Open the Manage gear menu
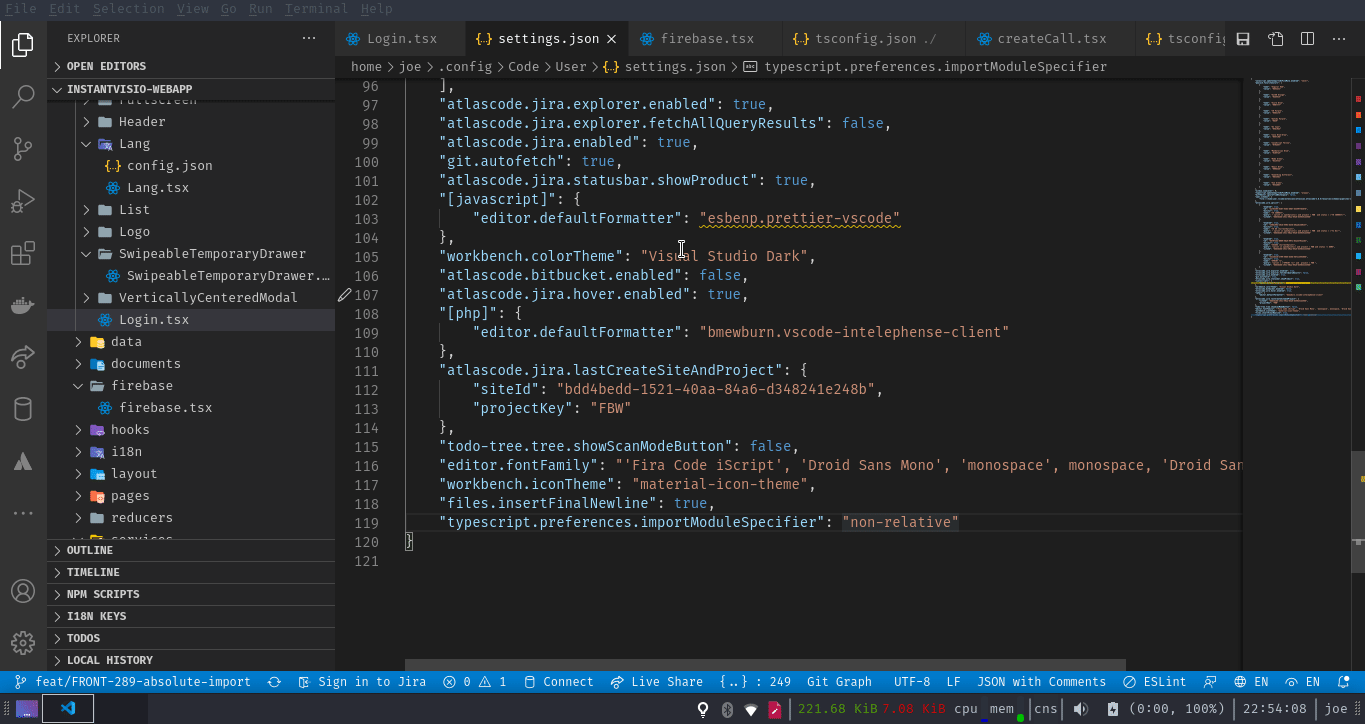Viewport: 1365px width, 724px height. point(22,642)
